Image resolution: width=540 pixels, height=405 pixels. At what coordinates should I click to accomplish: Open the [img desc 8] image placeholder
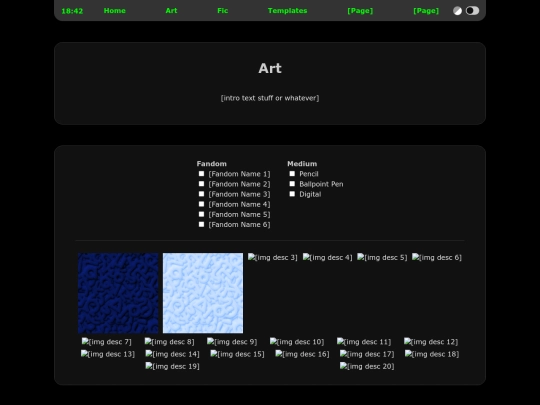(x=169, y=342)
